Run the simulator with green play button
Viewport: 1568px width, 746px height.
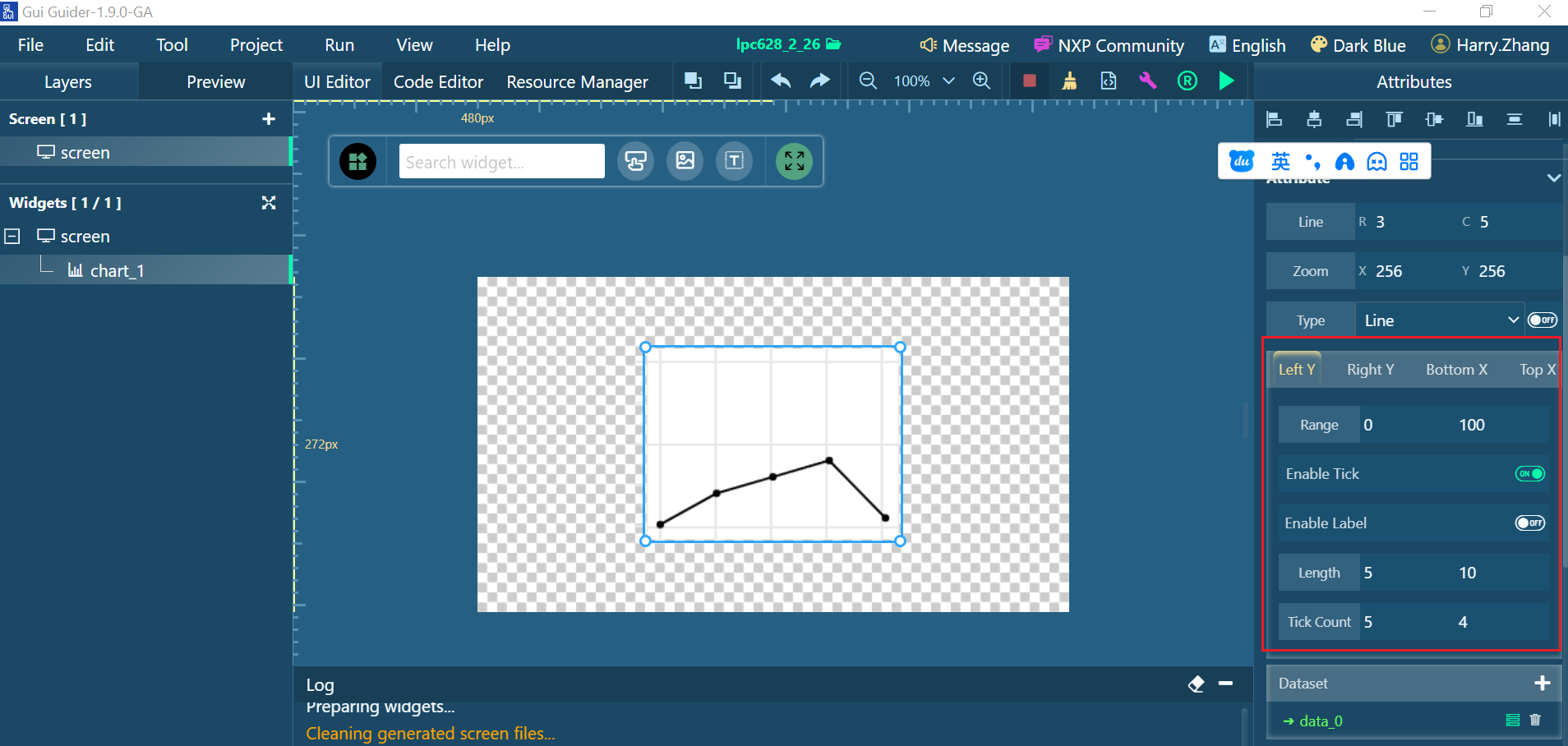[x=1226, y=81]
